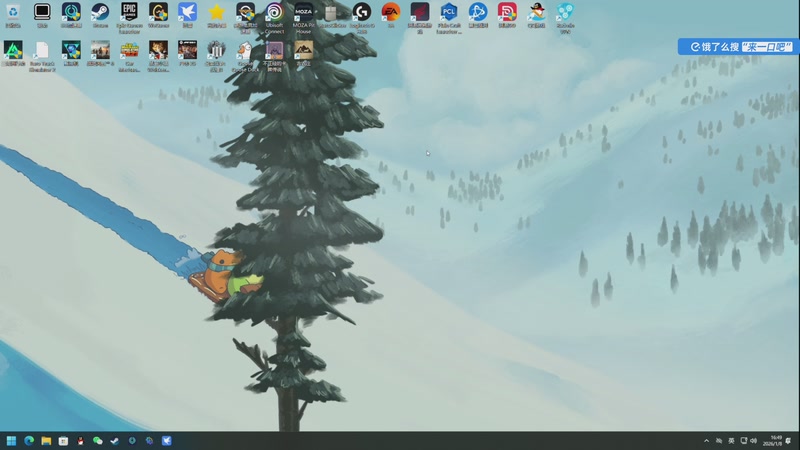
Task: Launch Epic Games Launcher desktop shortcut
Action: tap(129, 17)
